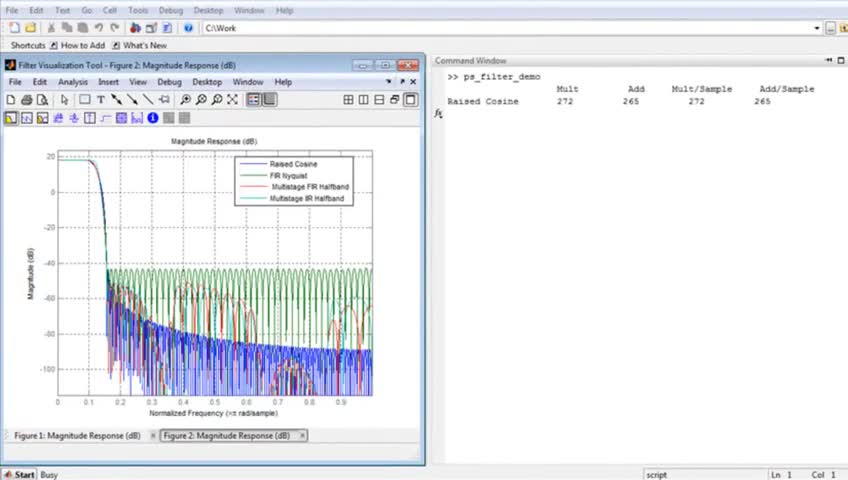Click the pin-to-axes icon
The height and width of the screenshot is (480, 848).
tap(164, 99)
